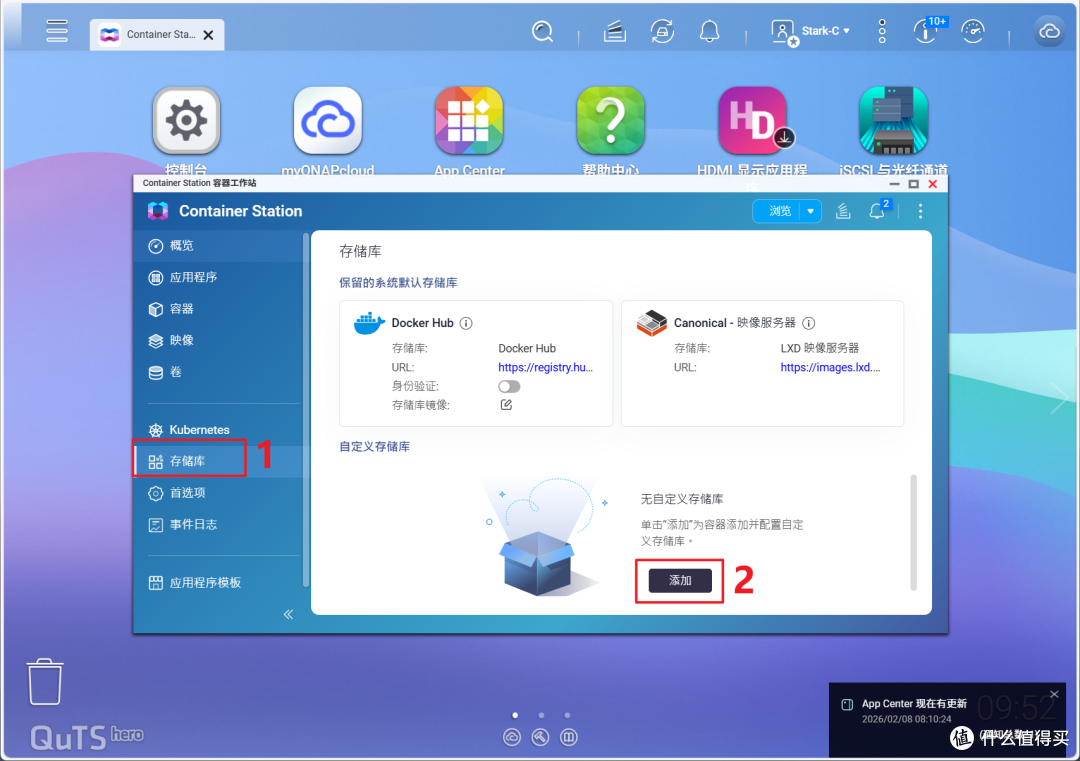Select Applications in the sidebar
Viewport: 1080px width, 761px height.
(218, 278)
